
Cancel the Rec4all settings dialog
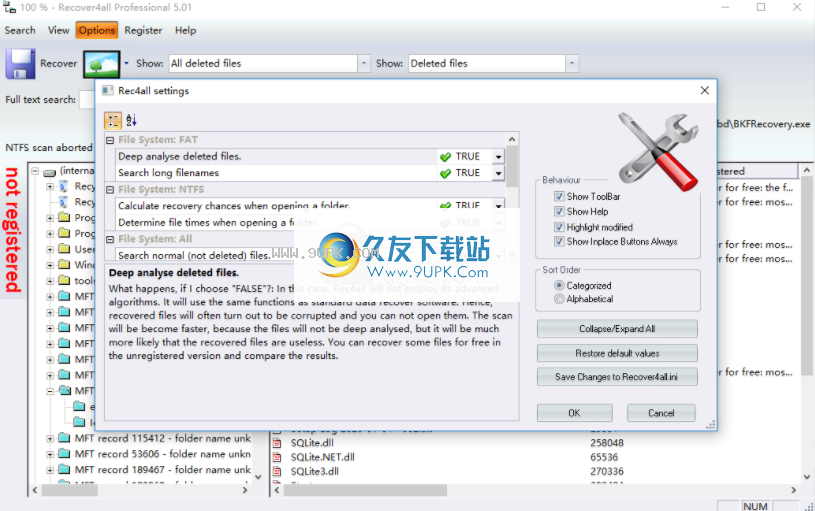click(x=661, y=413)
